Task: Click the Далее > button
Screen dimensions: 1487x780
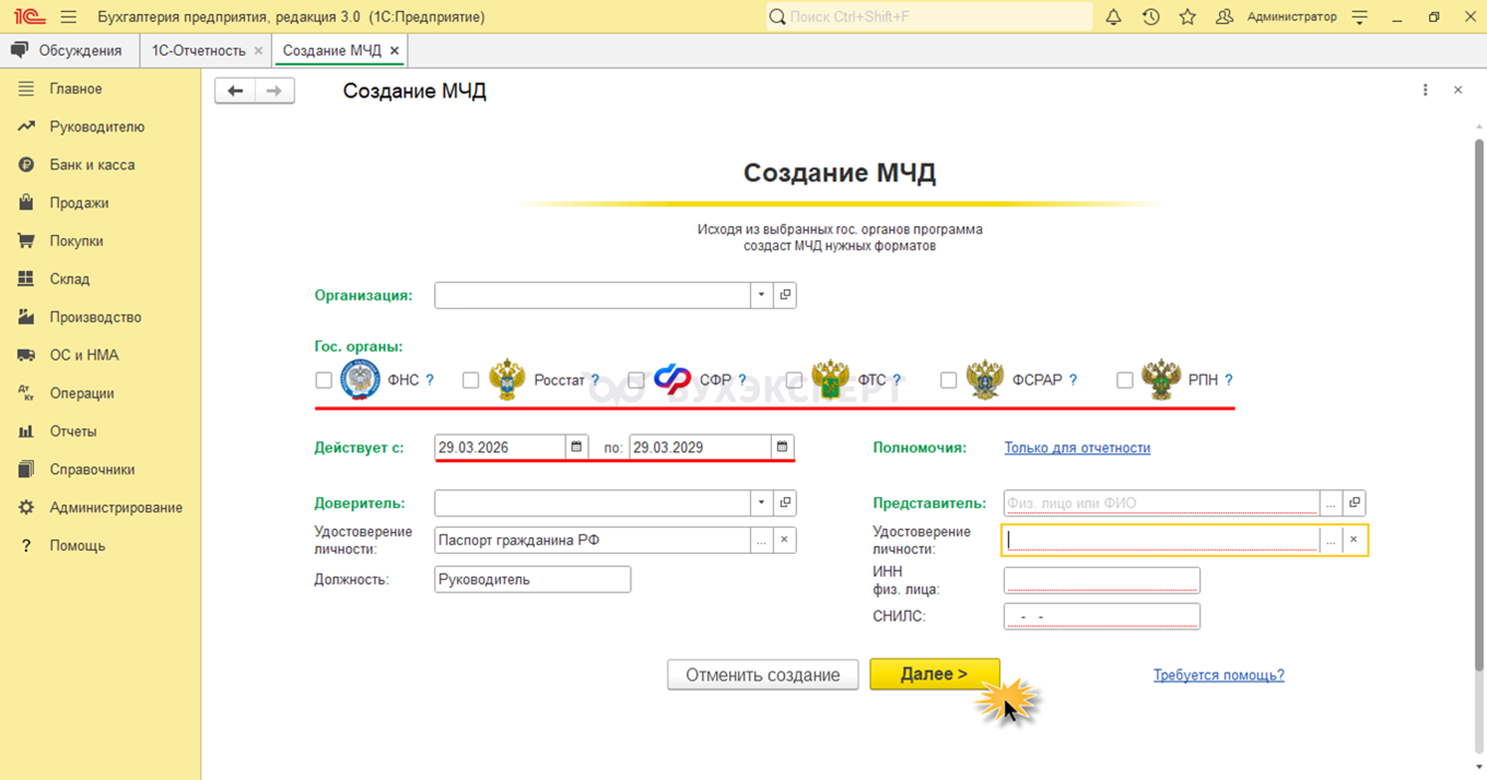Action: pyautogui.click(x=934, y=674)
